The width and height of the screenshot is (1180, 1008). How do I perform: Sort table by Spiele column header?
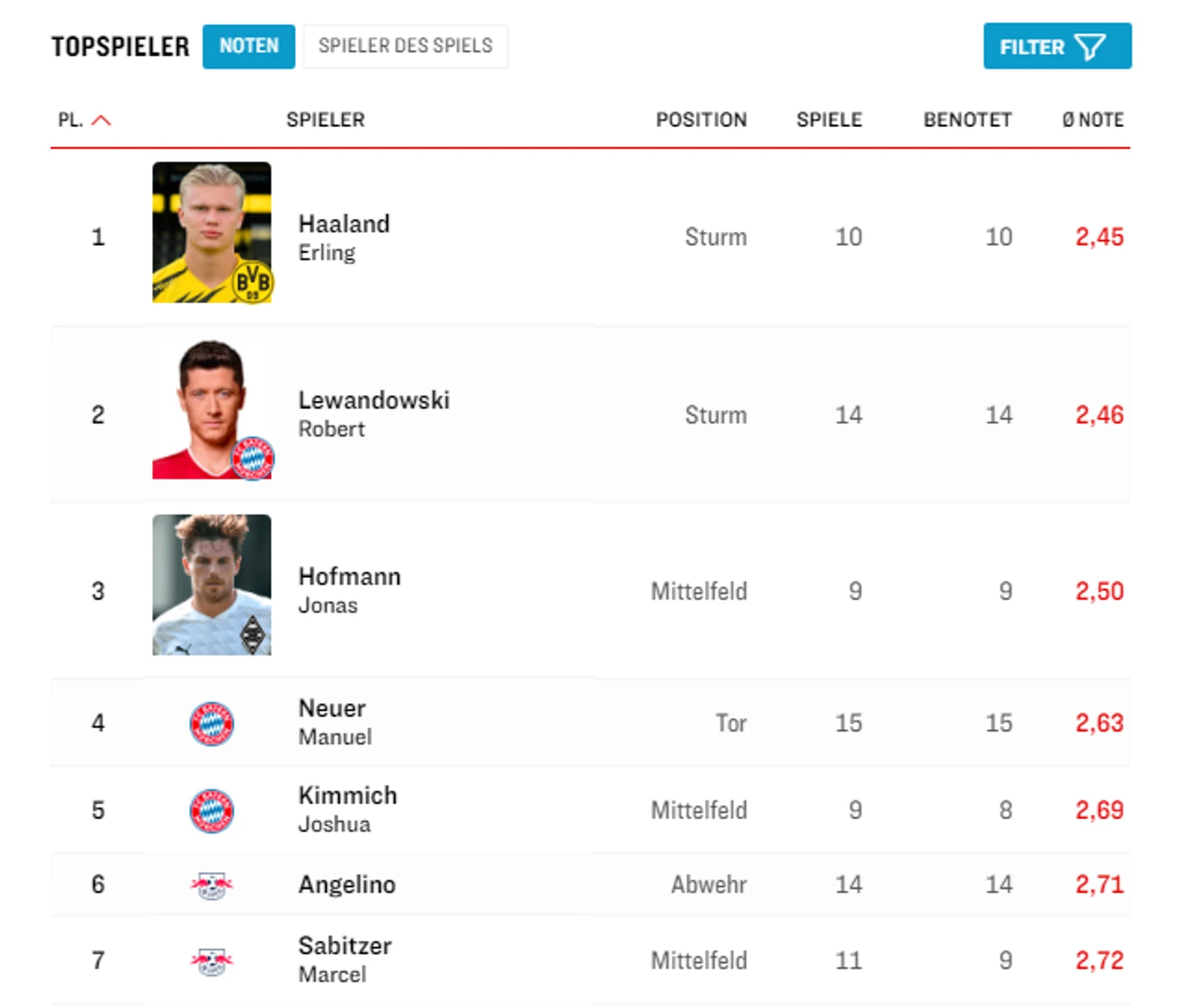coord(828,120)
